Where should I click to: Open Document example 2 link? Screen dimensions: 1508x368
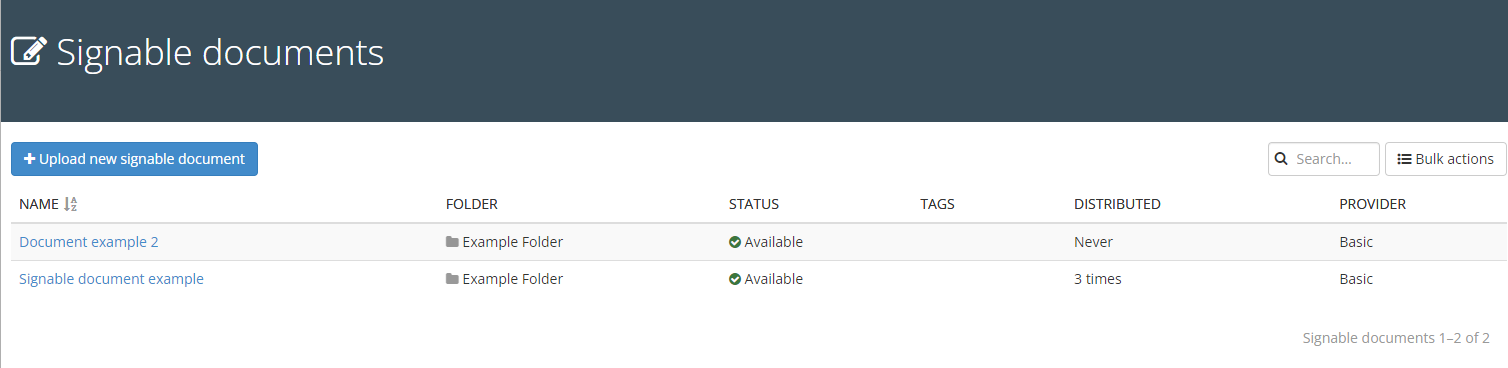tap(89, 242)
